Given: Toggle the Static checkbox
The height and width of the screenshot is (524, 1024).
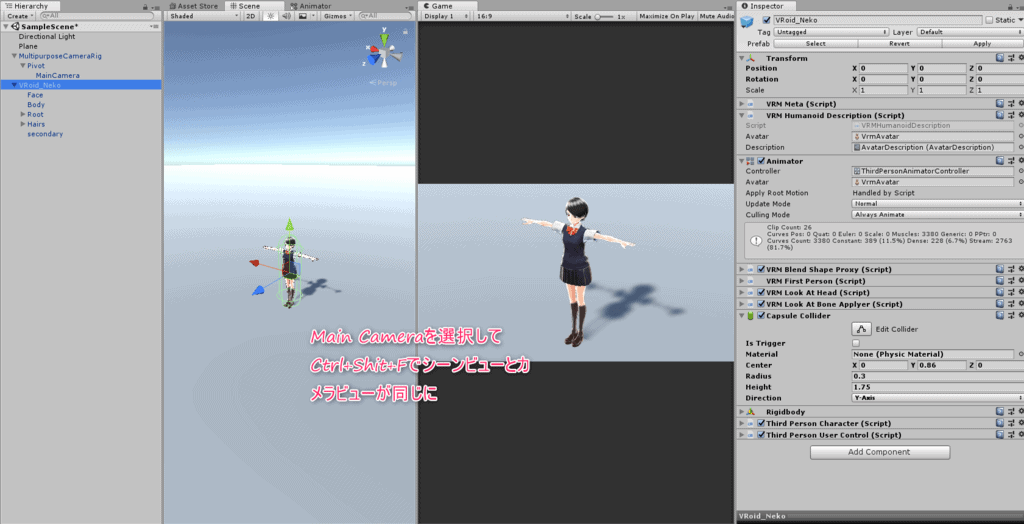Looking at the screenshot, I should tap(989, 20).
